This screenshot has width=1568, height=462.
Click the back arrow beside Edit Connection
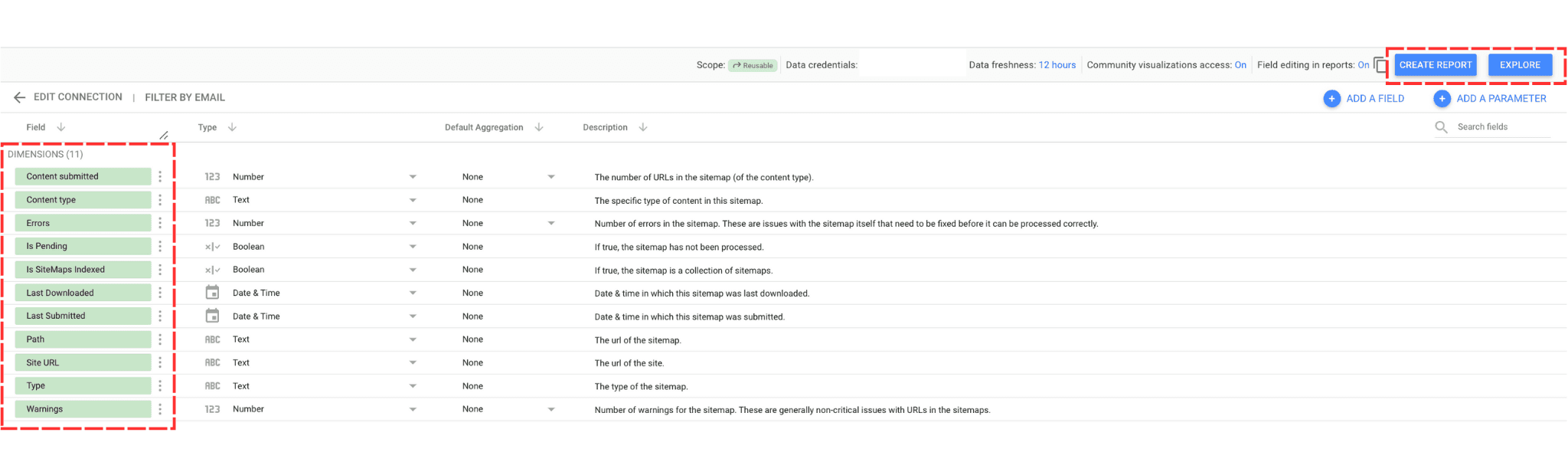pos(20,97)
